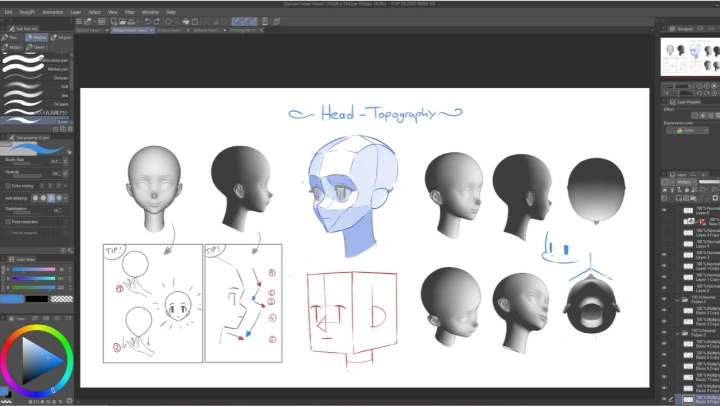Hide Folder 2 using its eye icon

(x=664, y=299)
